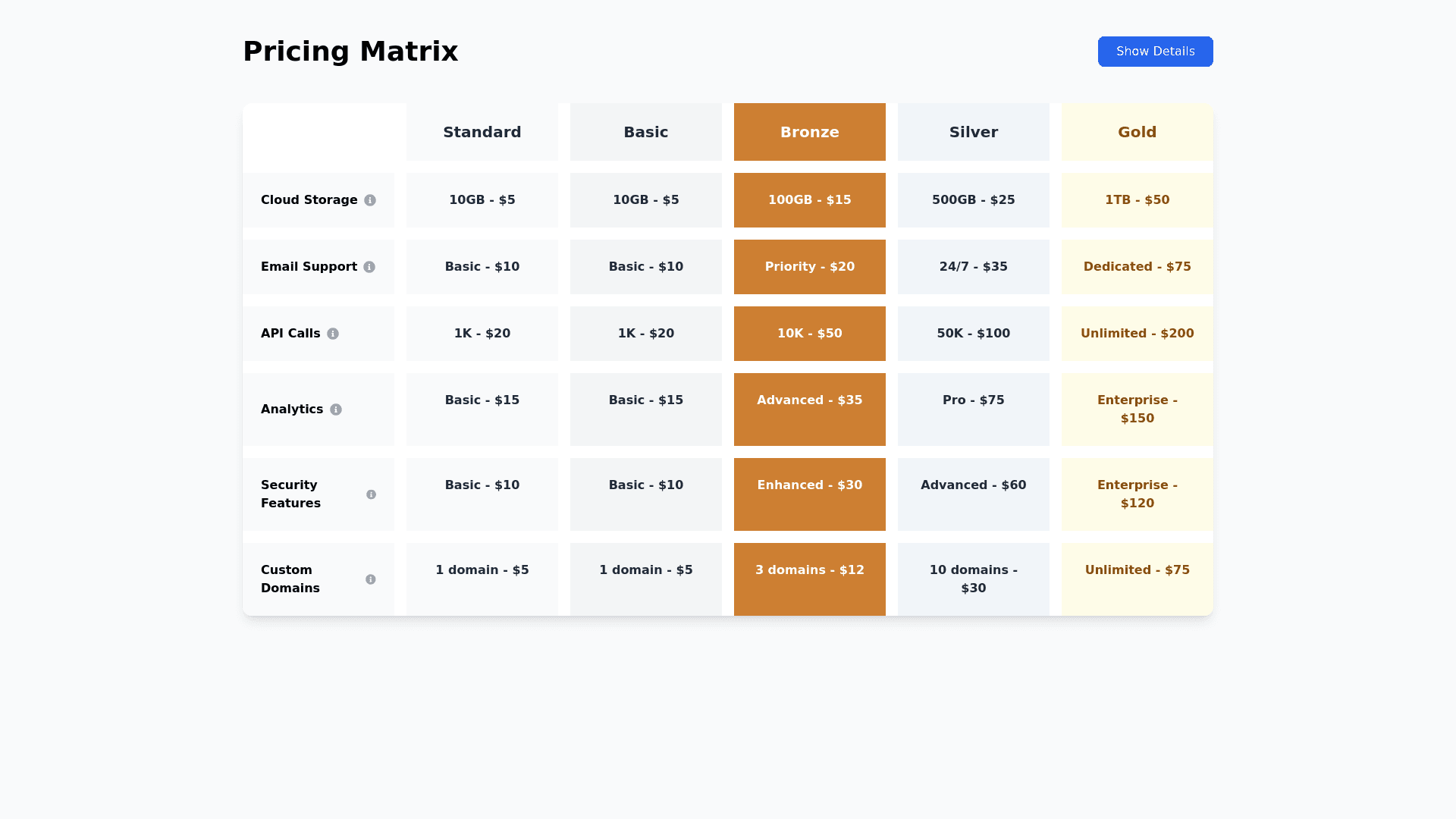Pick the Basic plan header
The image size is (1456, 819).
645,132
